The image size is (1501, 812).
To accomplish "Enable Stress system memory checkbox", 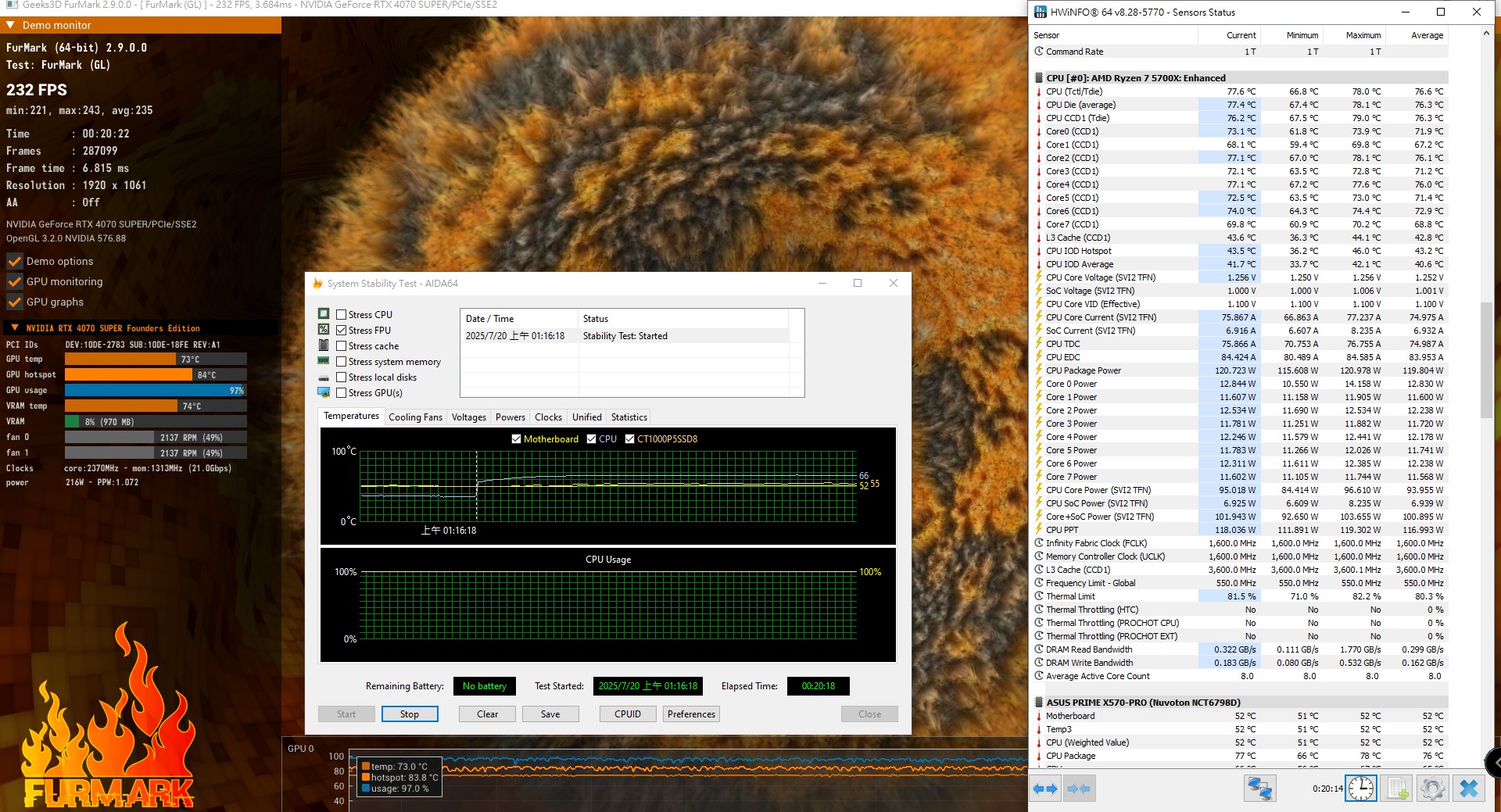I will (341, 361).
